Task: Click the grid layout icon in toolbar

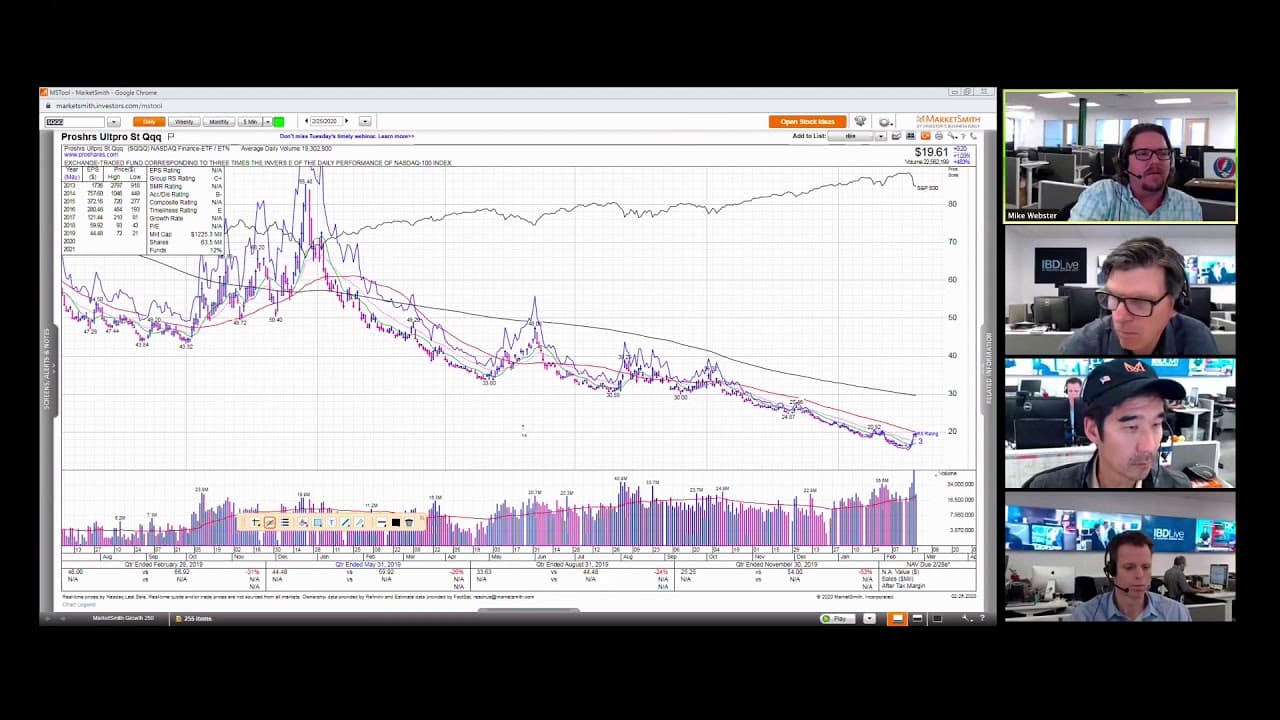Action: pyautogui.click(x=910, y=136)
